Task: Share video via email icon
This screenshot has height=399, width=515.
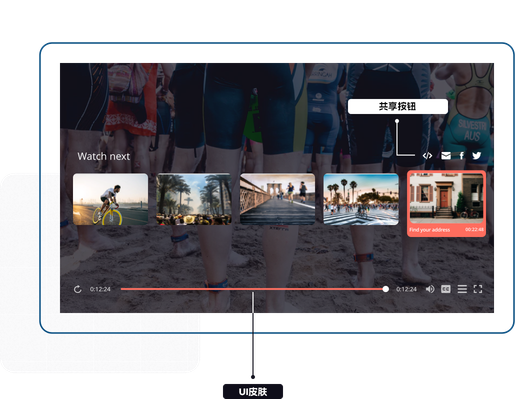Action: [446, 156]
